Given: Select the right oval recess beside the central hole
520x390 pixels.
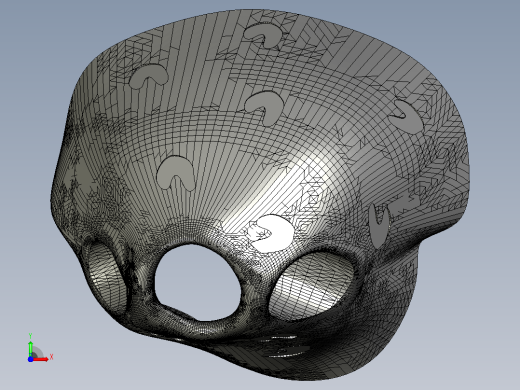Looking at the screenshot, I should pyautogui.click(x=312, y=285).
